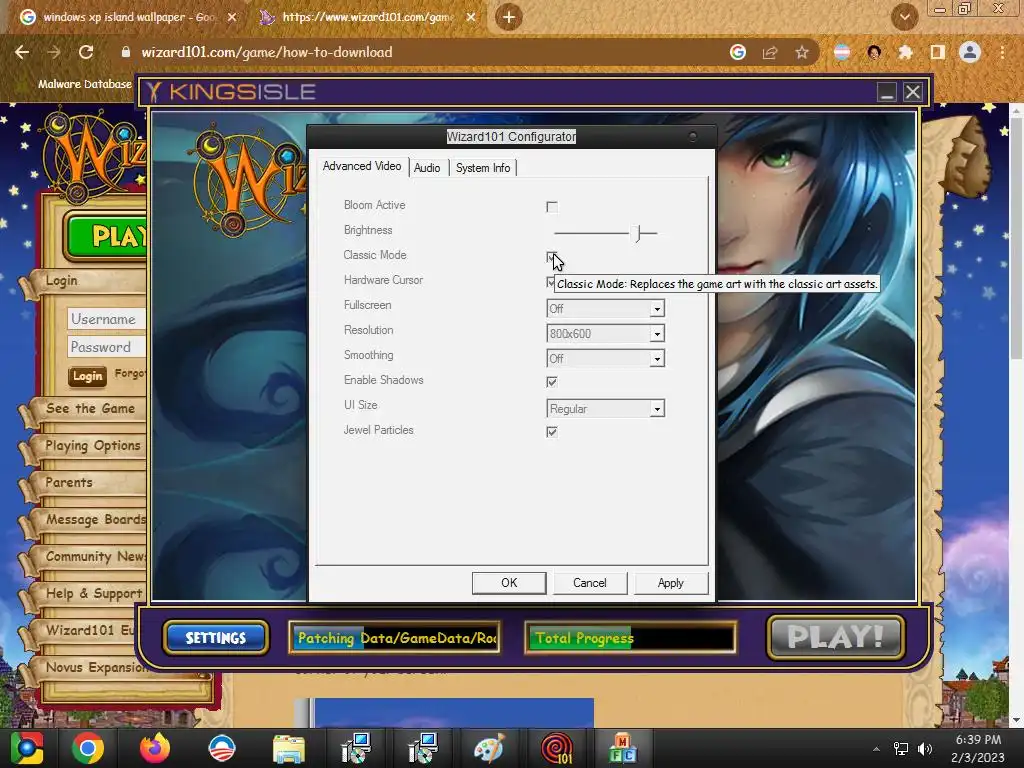Toggle the Classic Mode checkbox
The image size is (1024, 768).
pos(552,257)
